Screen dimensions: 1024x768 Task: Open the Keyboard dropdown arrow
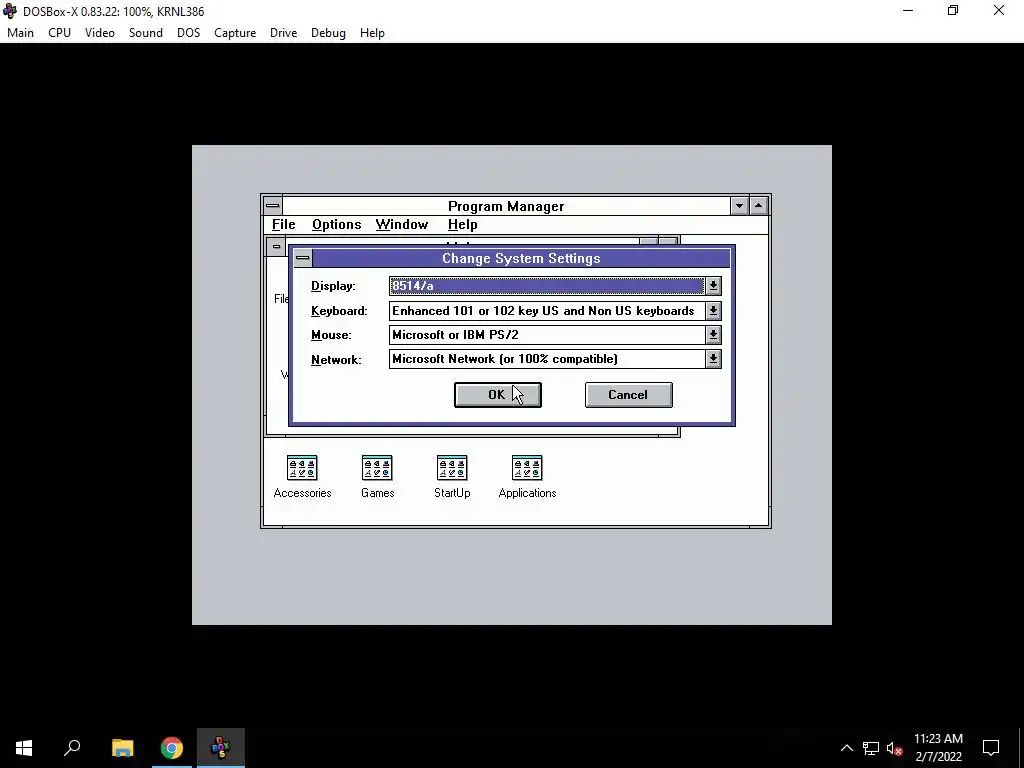click(x=713, y=311)
